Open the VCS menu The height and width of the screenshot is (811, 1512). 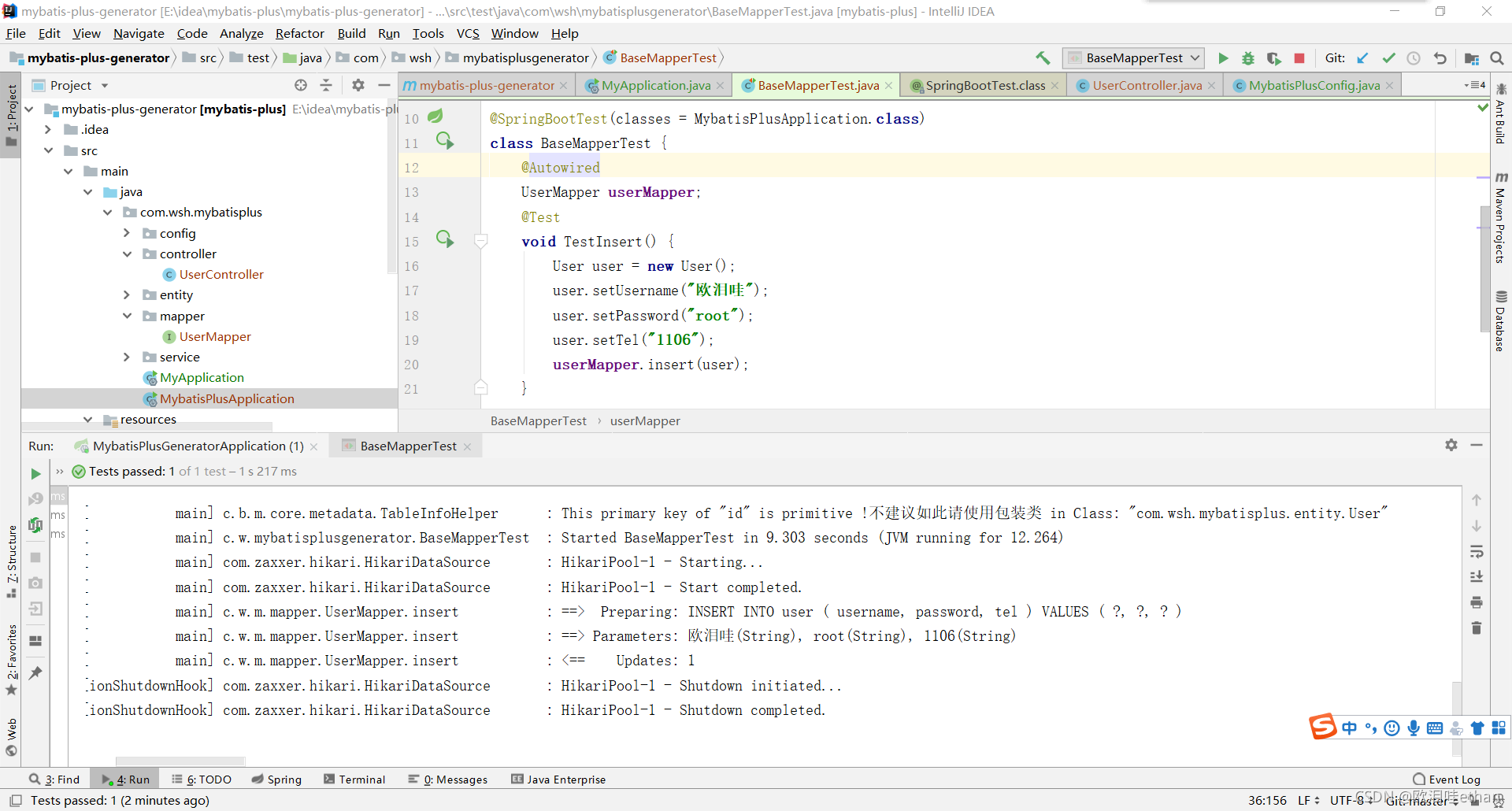[468, 33]
